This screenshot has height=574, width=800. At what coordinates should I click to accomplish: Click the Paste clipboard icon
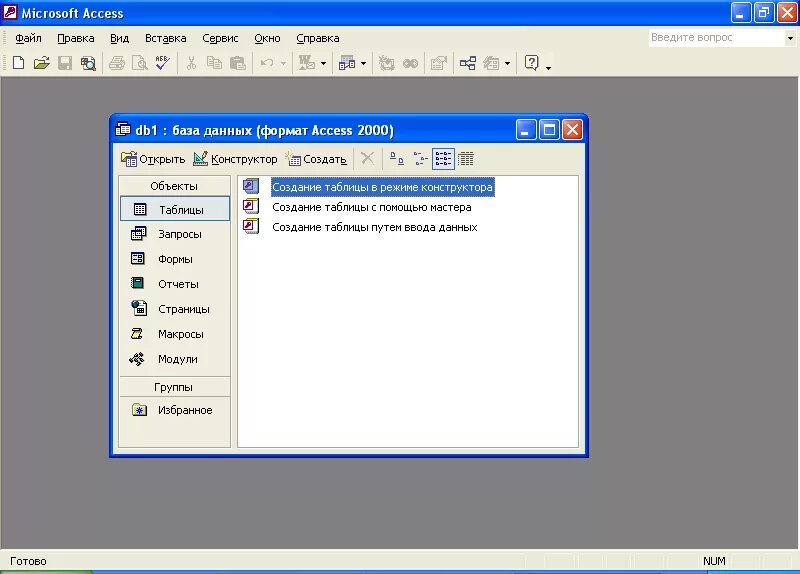point(238,63)
